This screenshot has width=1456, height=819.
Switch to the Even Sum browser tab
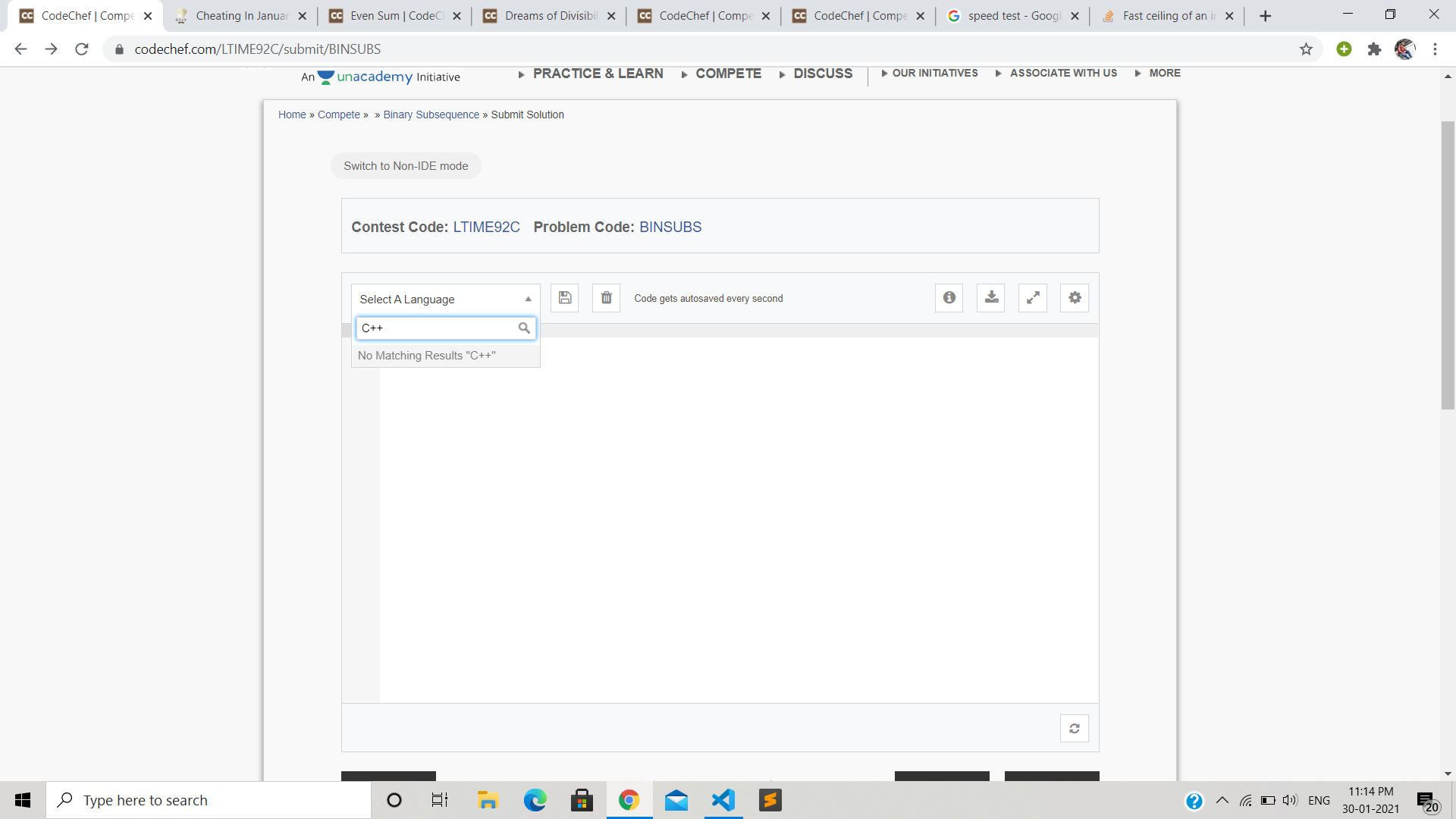pyautogui.click(x=387, y=15)
